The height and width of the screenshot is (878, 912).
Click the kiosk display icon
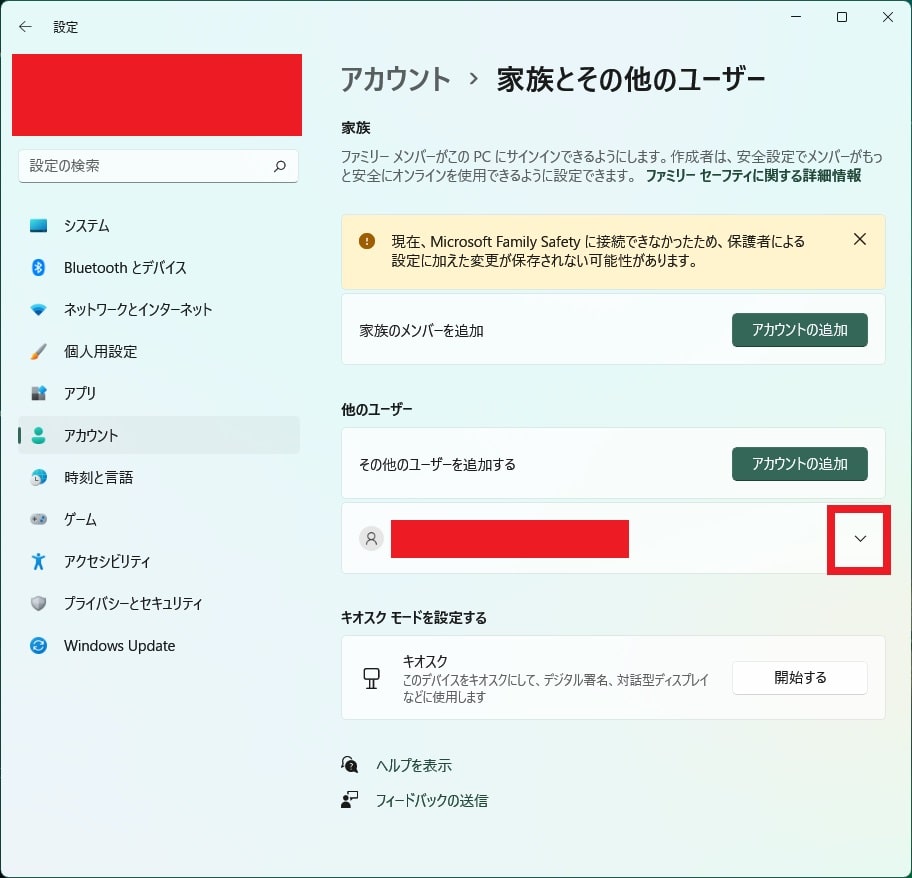tap(371, 678)
